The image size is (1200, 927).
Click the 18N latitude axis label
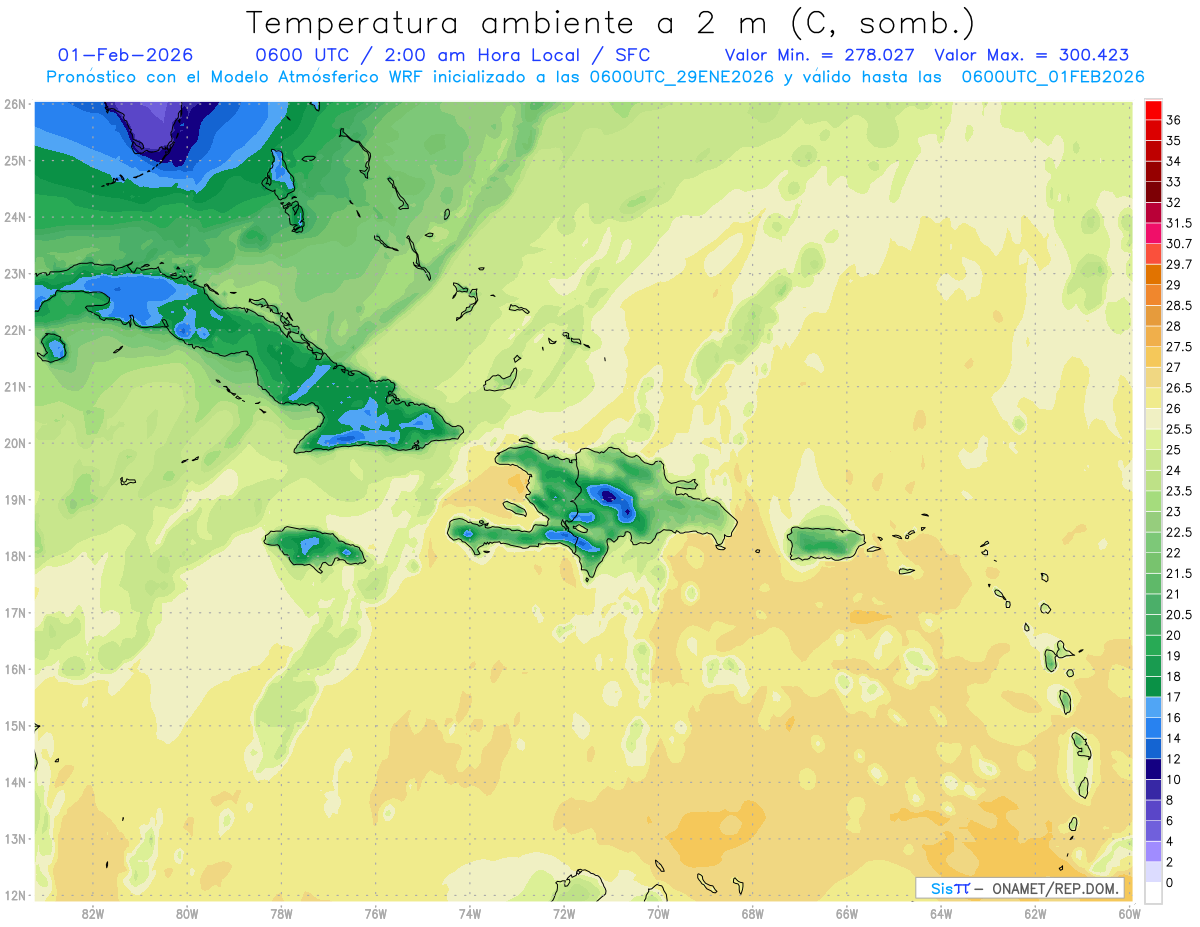(x=15, y=556)
